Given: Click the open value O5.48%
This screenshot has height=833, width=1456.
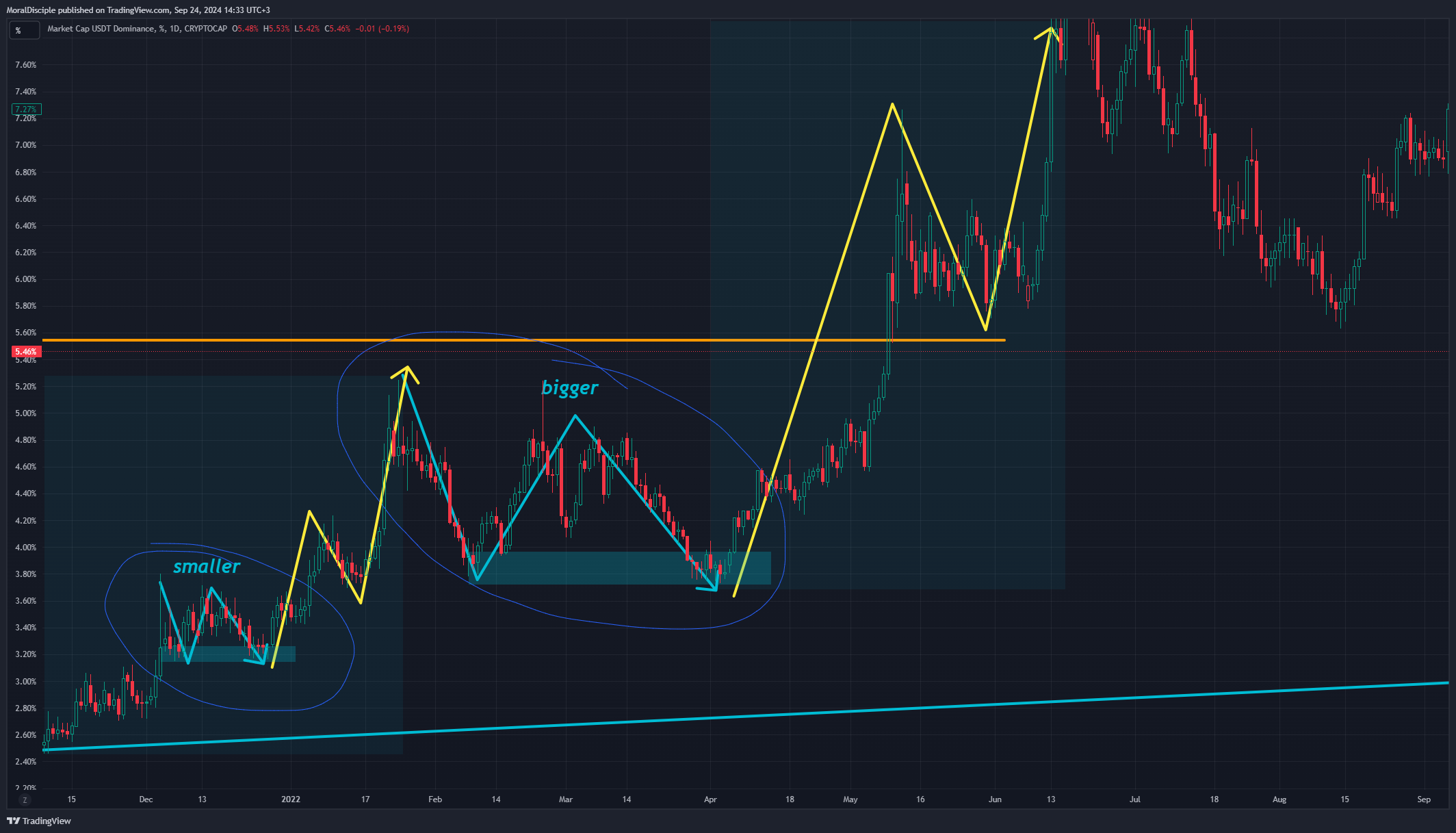Looking at the screenshot, I should coord(245,29).
